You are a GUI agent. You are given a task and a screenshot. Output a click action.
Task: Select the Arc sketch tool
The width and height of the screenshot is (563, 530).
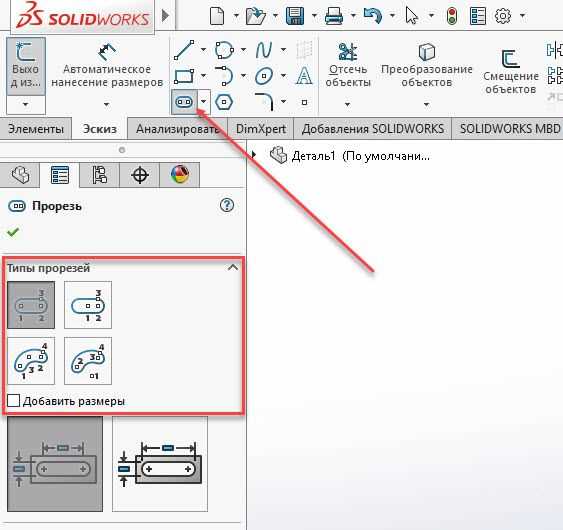coord(224,76)
